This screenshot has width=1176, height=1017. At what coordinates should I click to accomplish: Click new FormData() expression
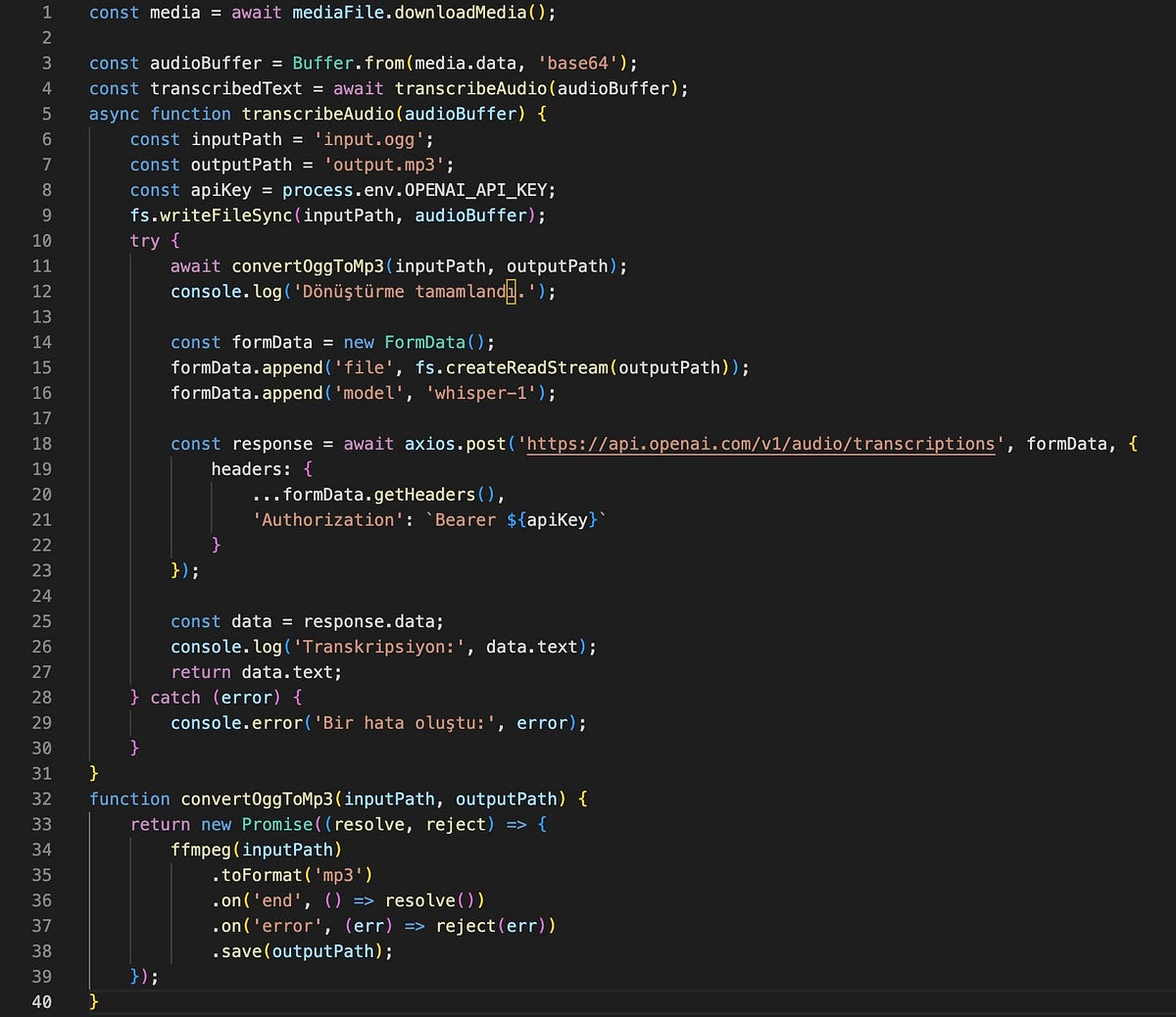(x=415, y=343)
